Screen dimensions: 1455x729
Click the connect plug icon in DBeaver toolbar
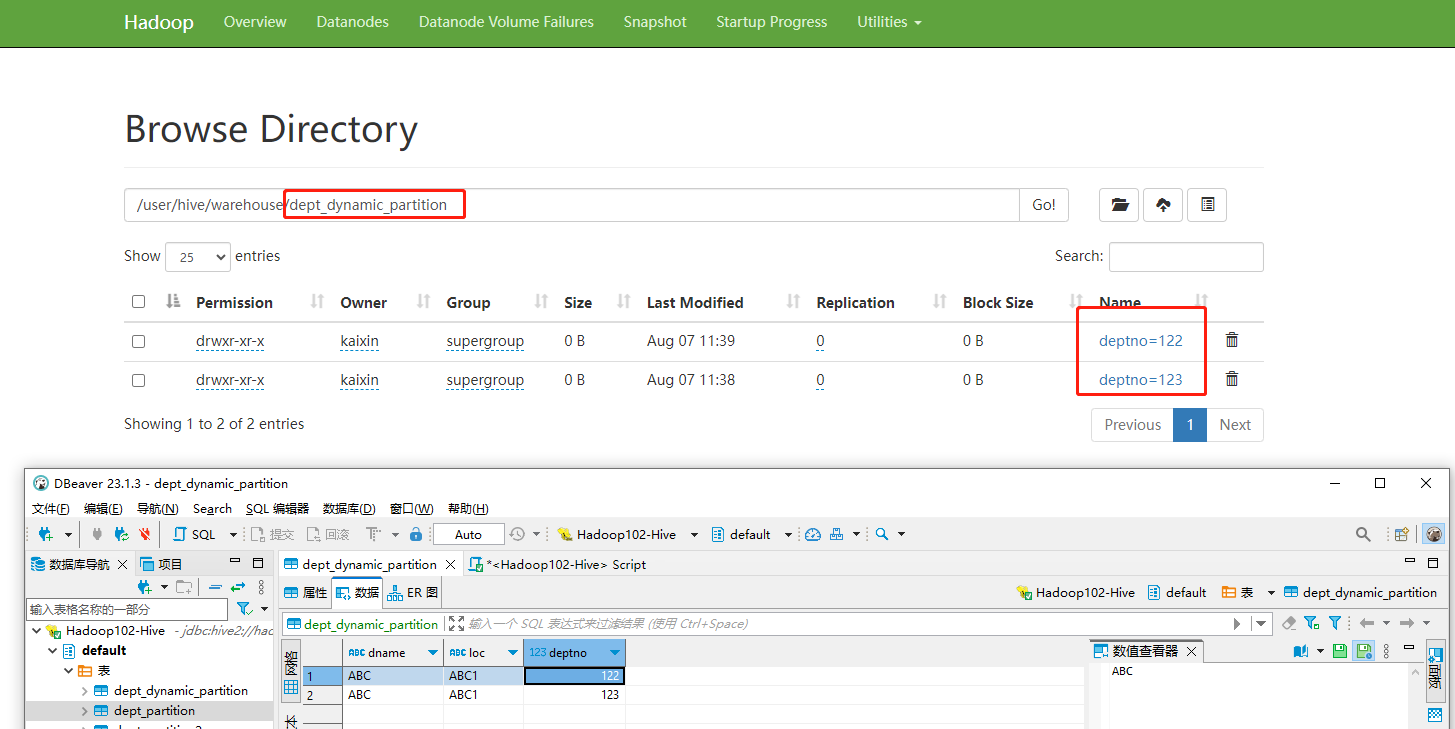tap(97, 534)
